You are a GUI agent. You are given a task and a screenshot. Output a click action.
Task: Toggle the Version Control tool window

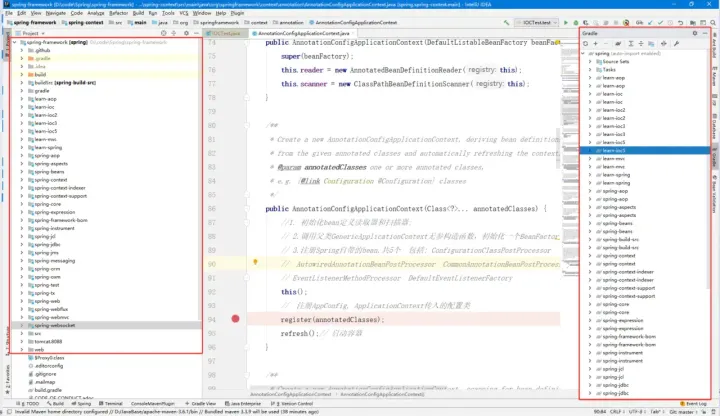(x=292, y=404)
